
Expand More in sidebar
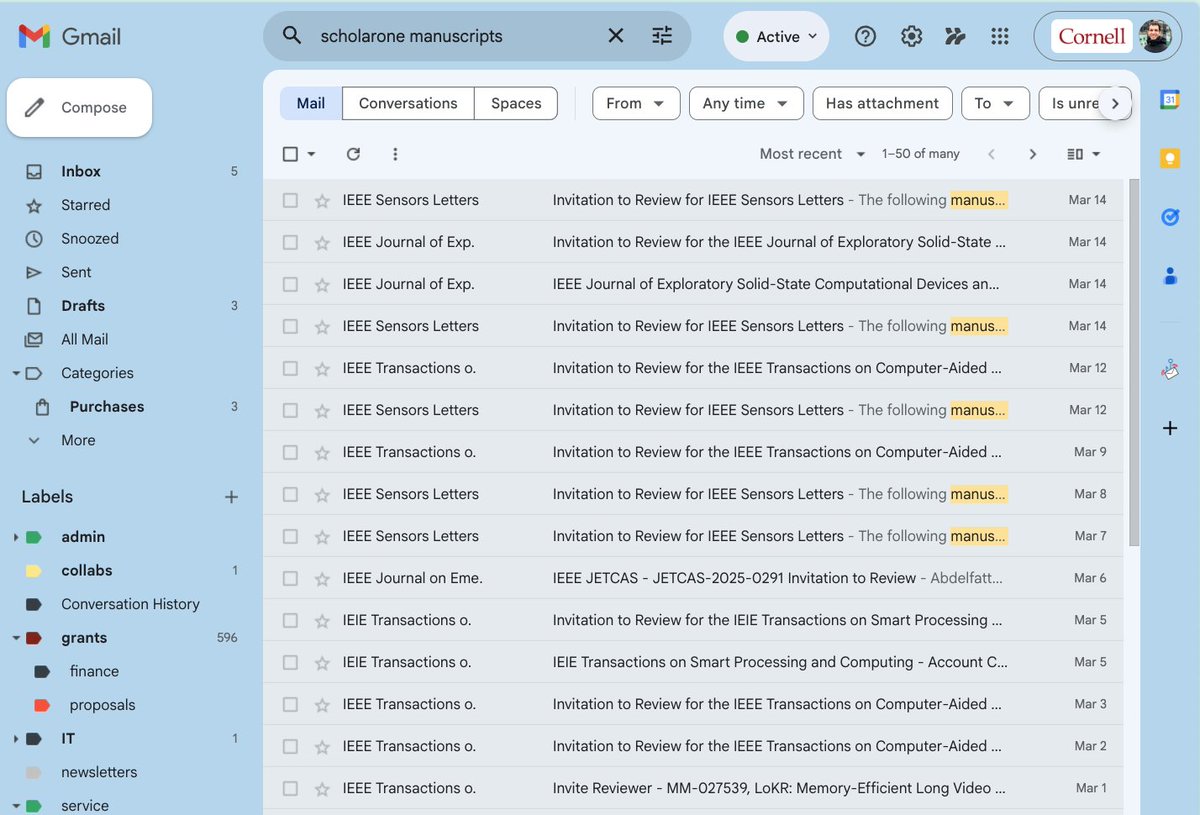(78, 440)
